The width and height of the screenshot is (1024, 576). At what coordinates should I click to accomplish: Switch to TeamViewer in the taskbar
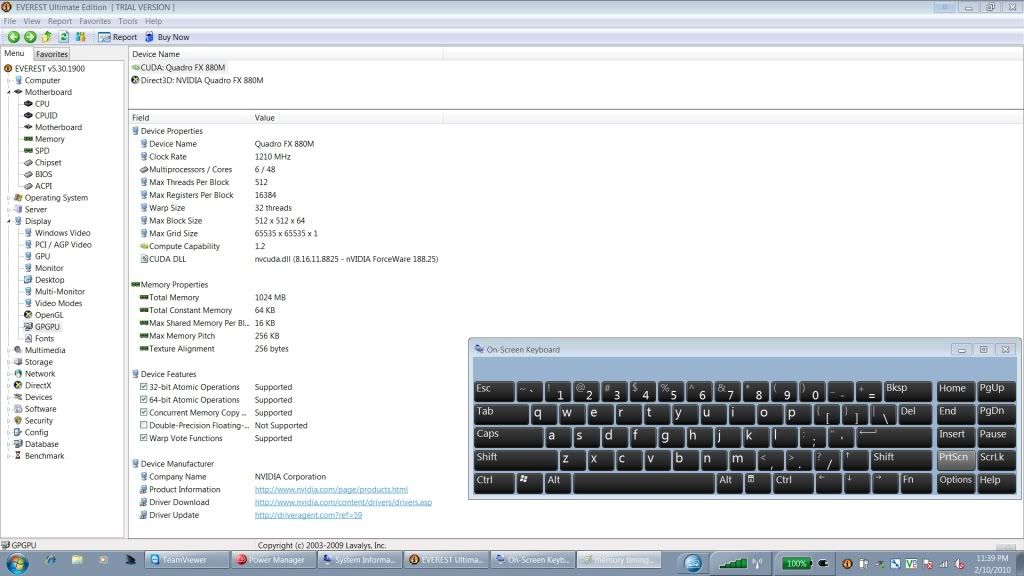(x=185, y=560)
